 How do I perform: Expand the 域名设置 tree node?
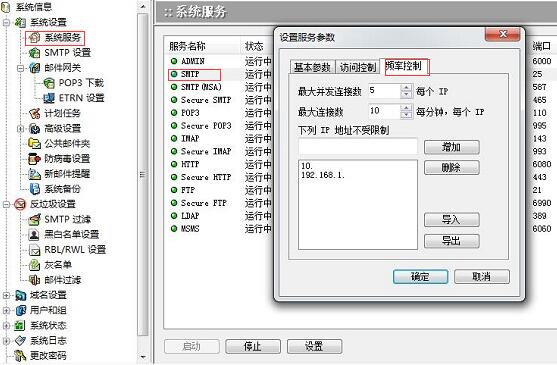tap(6, 295)
